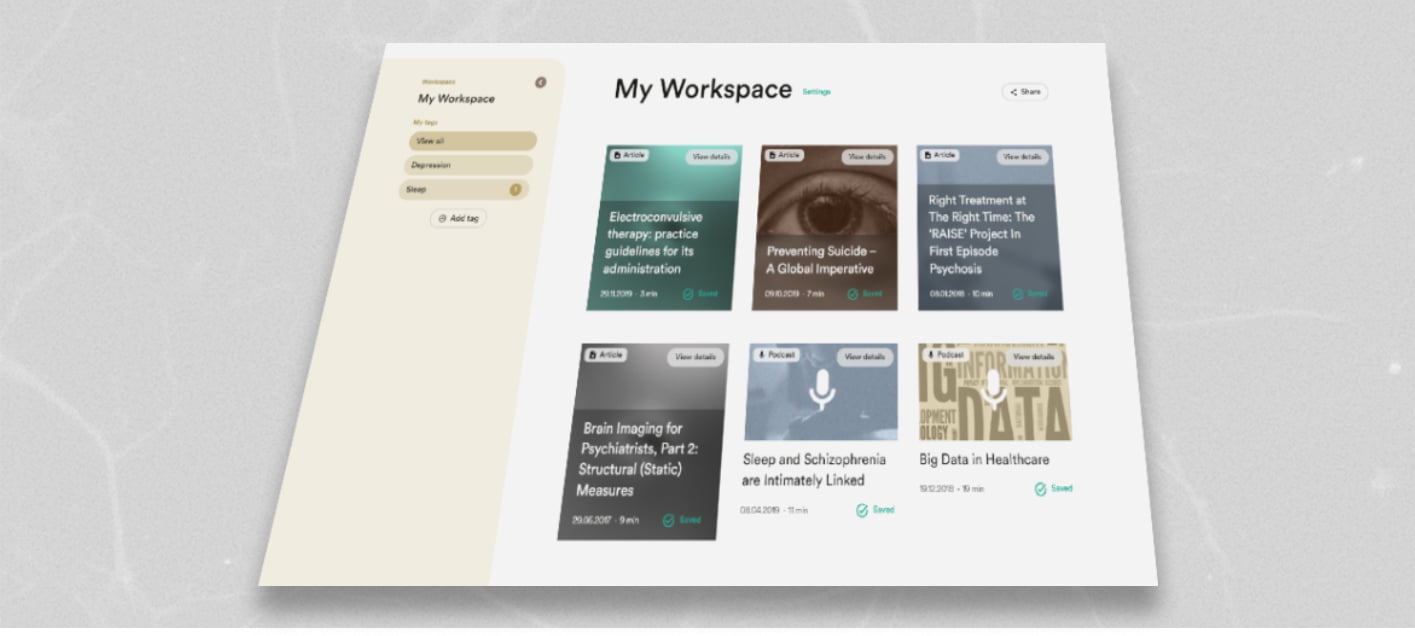
Task: Click the Podcast label on Sleep and Schizophrenia card
Action: [777, 355]
